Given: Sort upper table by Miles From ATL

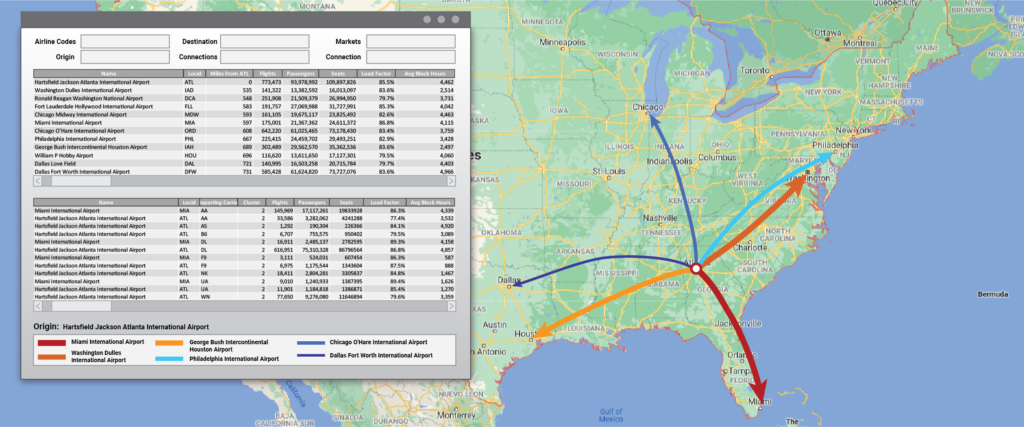Looking at the screenshot, I should (228, 74).
